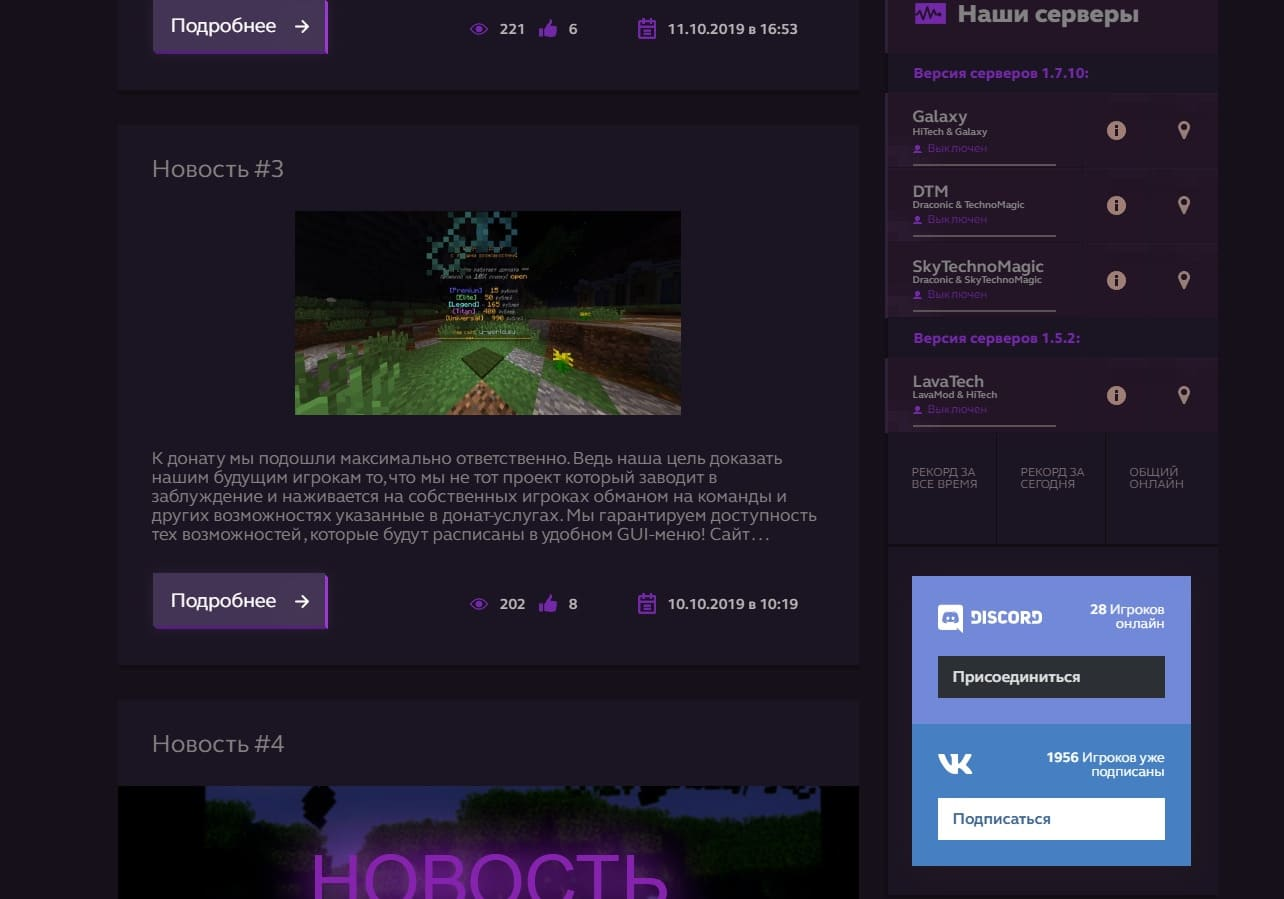The image size is (1284, 899).
Task: Subscribe on VK with Подписаться button
Action: pyautogui.click(x=1051, y=819)
